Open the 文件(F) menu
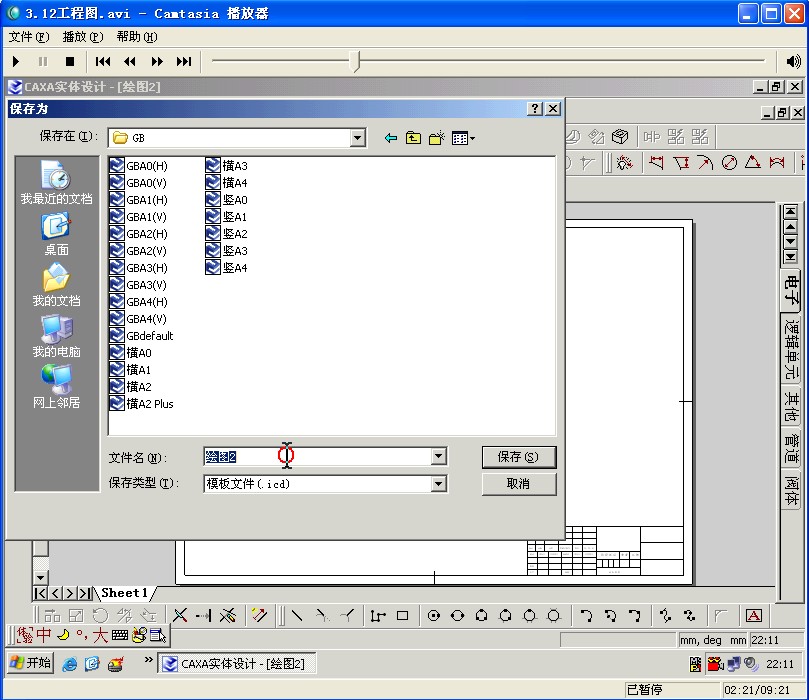 point(29,37)
